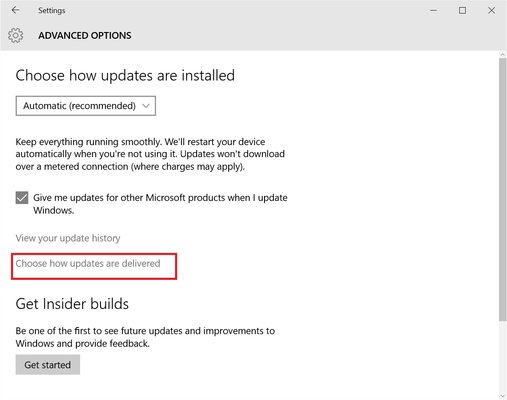Click the scrollbar track below the thumb
The image size is (507, 400).
tap(503, 357)
